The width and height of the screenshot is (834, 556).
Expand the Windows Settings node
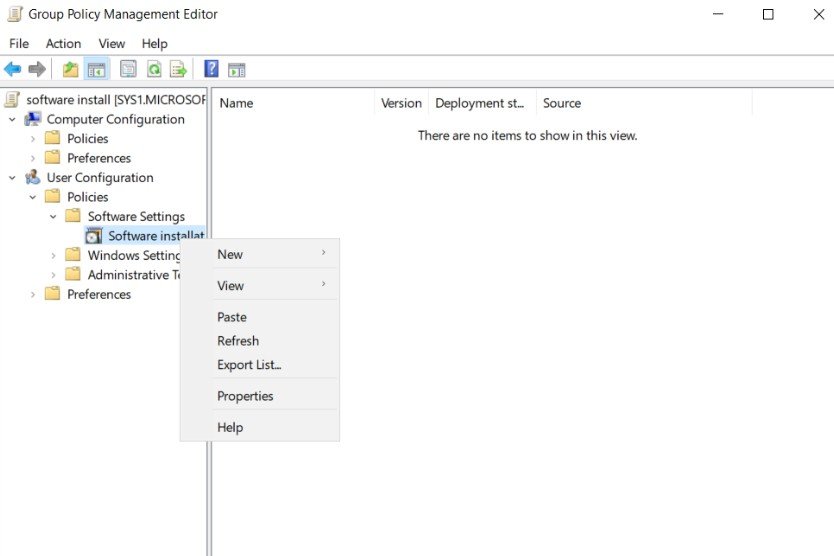tap(53, 255)
